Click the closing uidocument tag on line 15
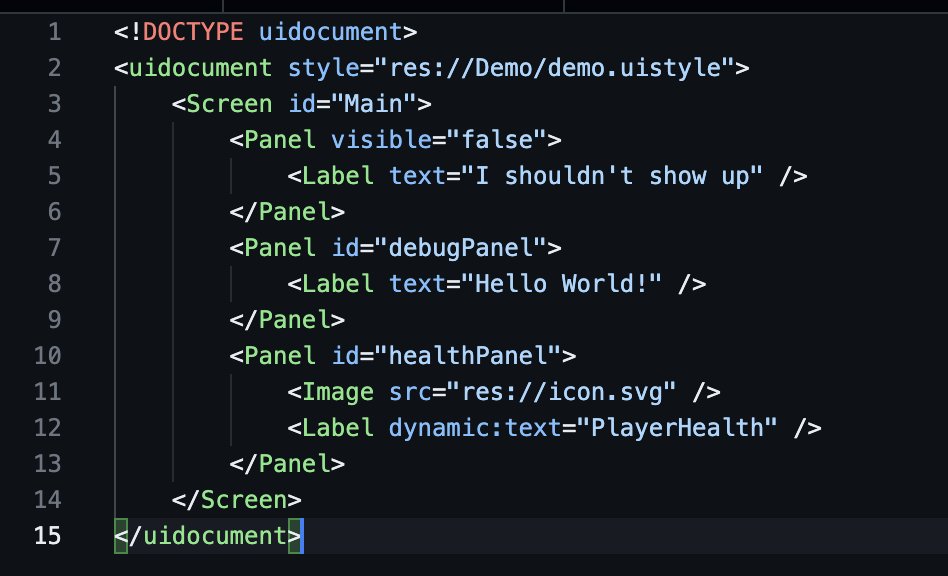This screenshot has height=576, width=948. point(207,536)
